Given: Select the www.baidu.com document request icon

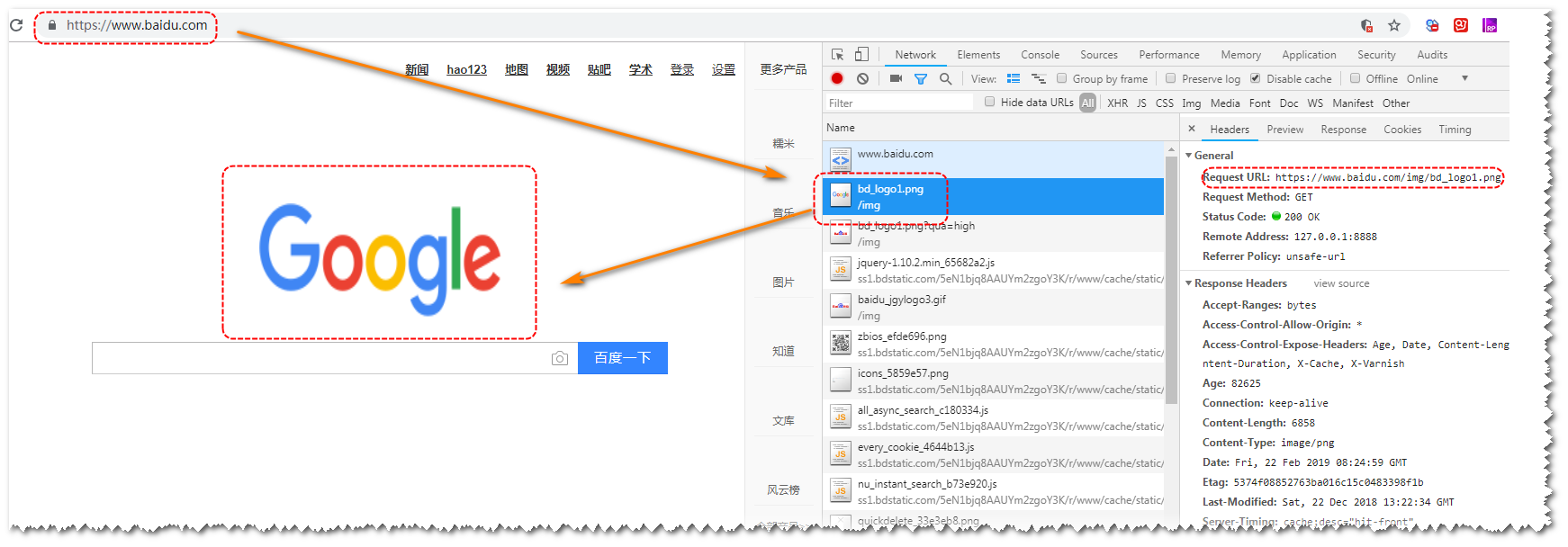Looking at the screenshot, I should (x=841, y=160).
